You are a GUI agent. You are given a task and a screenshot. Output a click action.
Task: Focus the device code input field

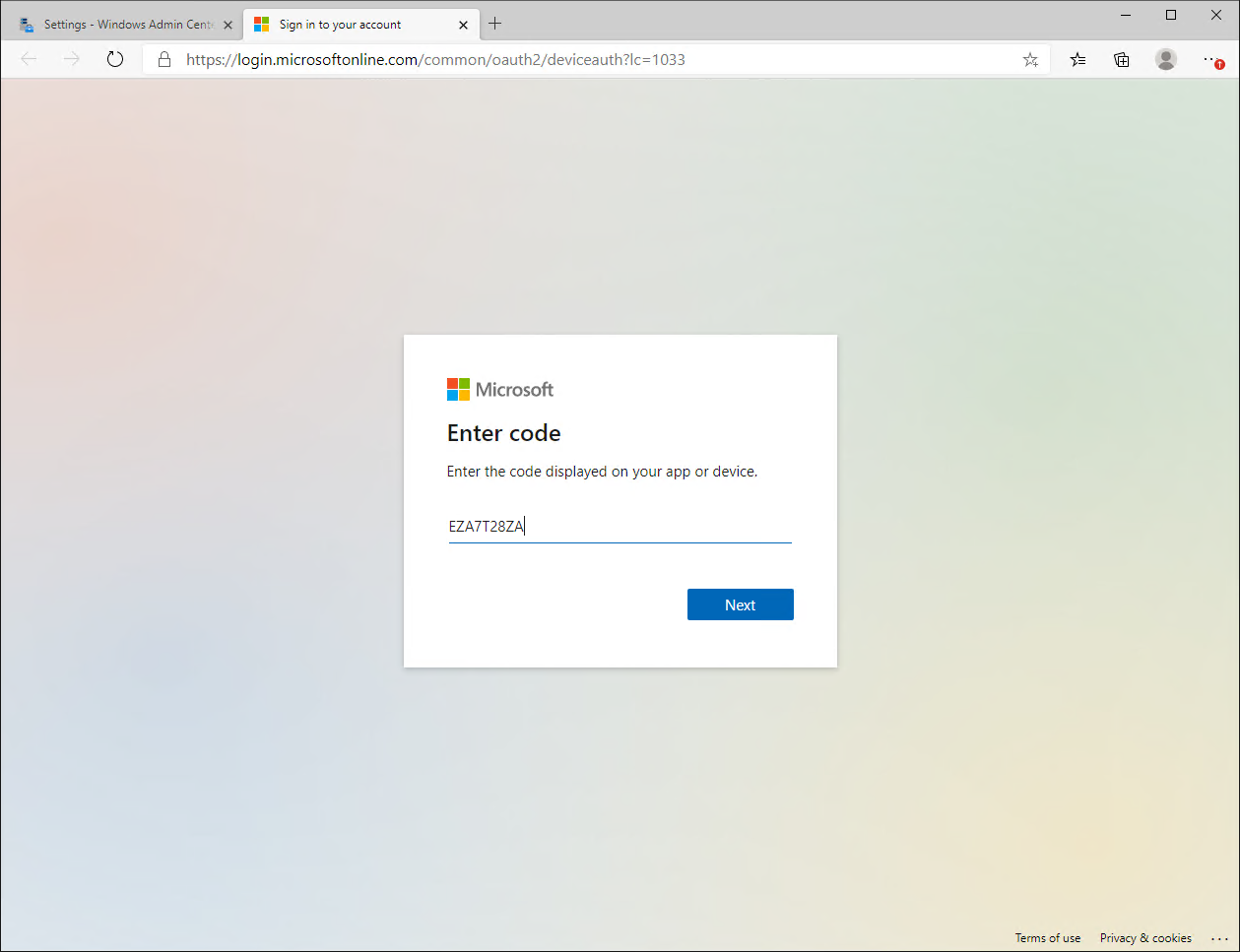[620, 527]
